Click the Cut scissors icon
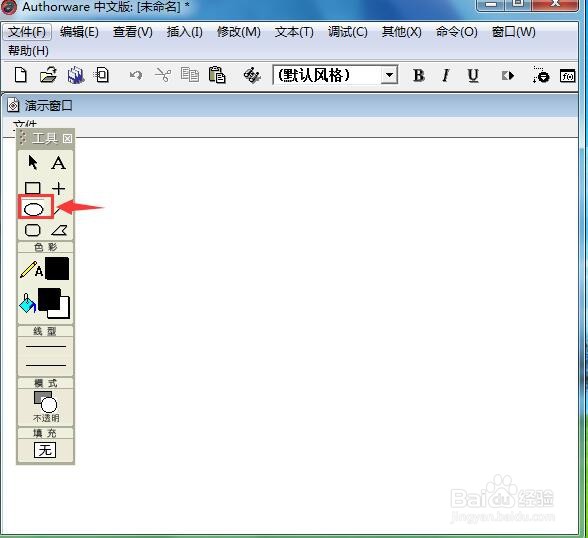588x538 pixels. pos(163,75)
